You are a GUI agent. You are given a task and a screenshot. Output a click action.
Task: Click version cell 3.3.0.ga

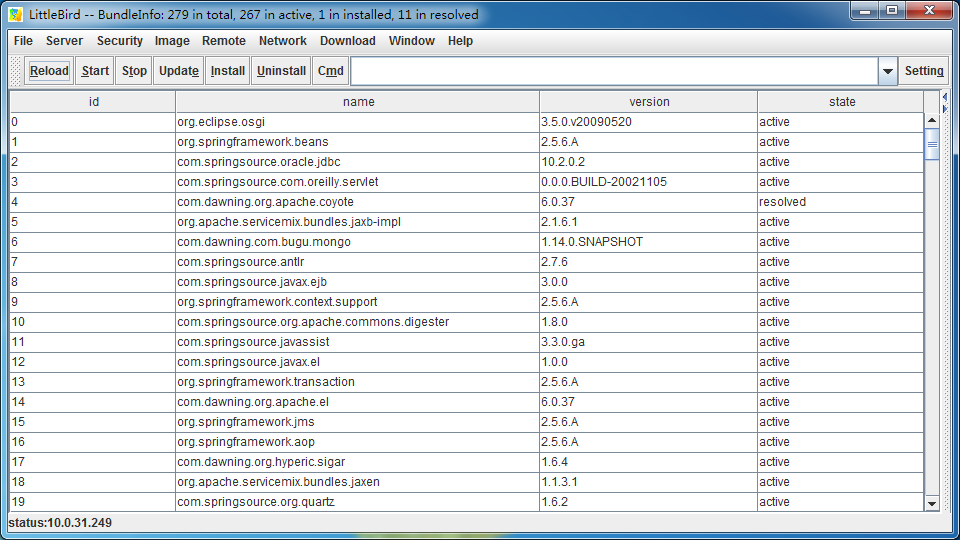(x=648, y=342)
